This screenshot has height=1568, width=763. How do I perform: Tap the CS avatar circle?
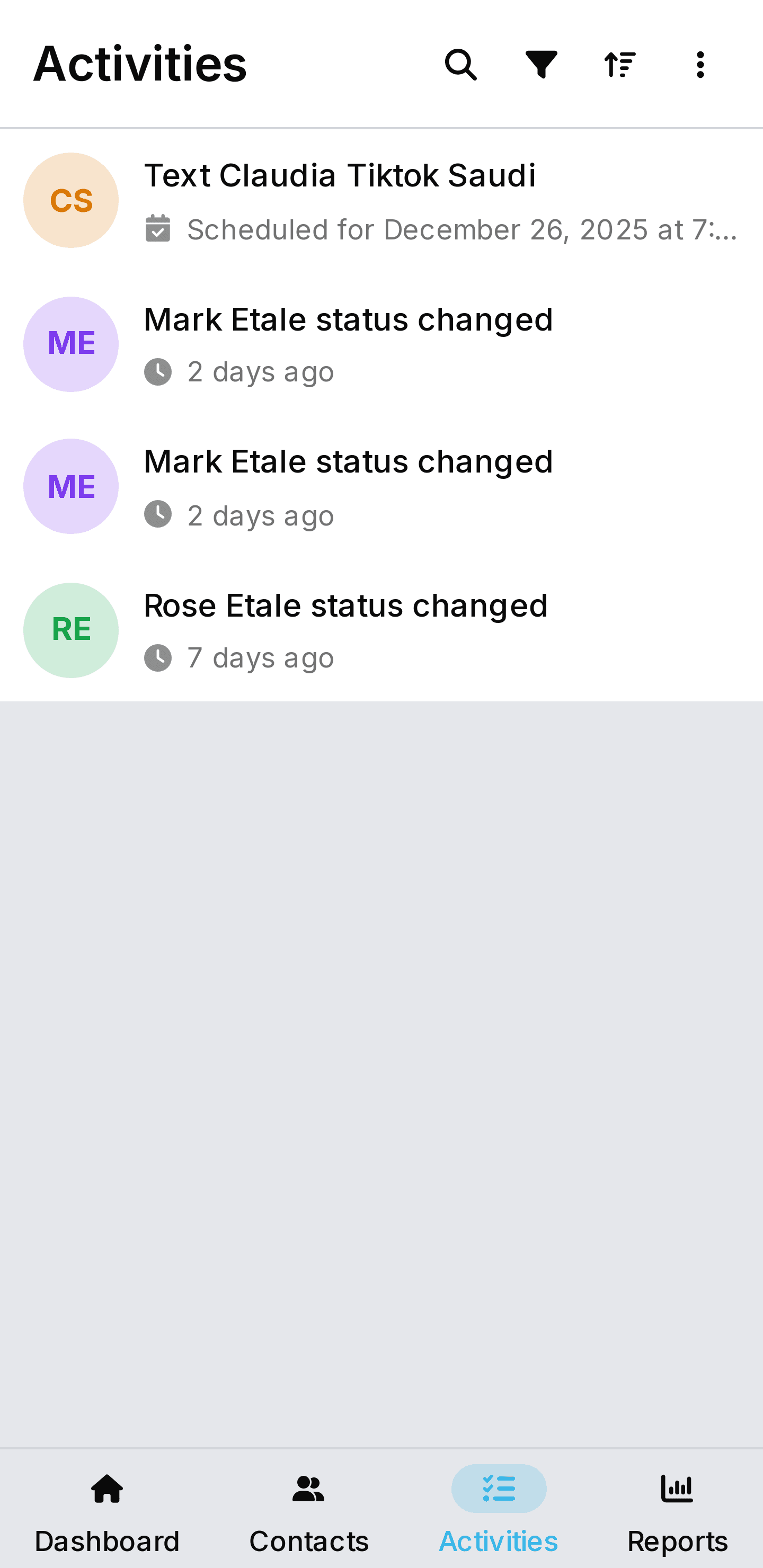[71, 200]
